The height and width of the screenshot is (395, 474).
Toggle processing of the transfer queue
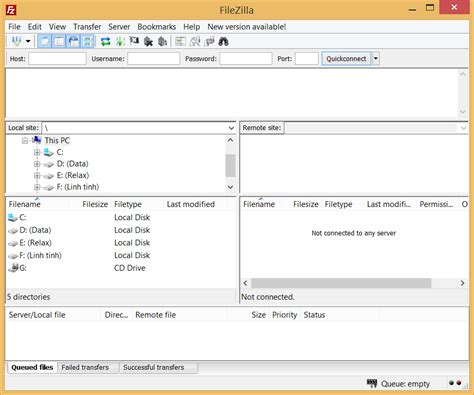pyautogui.click(x=120, y=41)
